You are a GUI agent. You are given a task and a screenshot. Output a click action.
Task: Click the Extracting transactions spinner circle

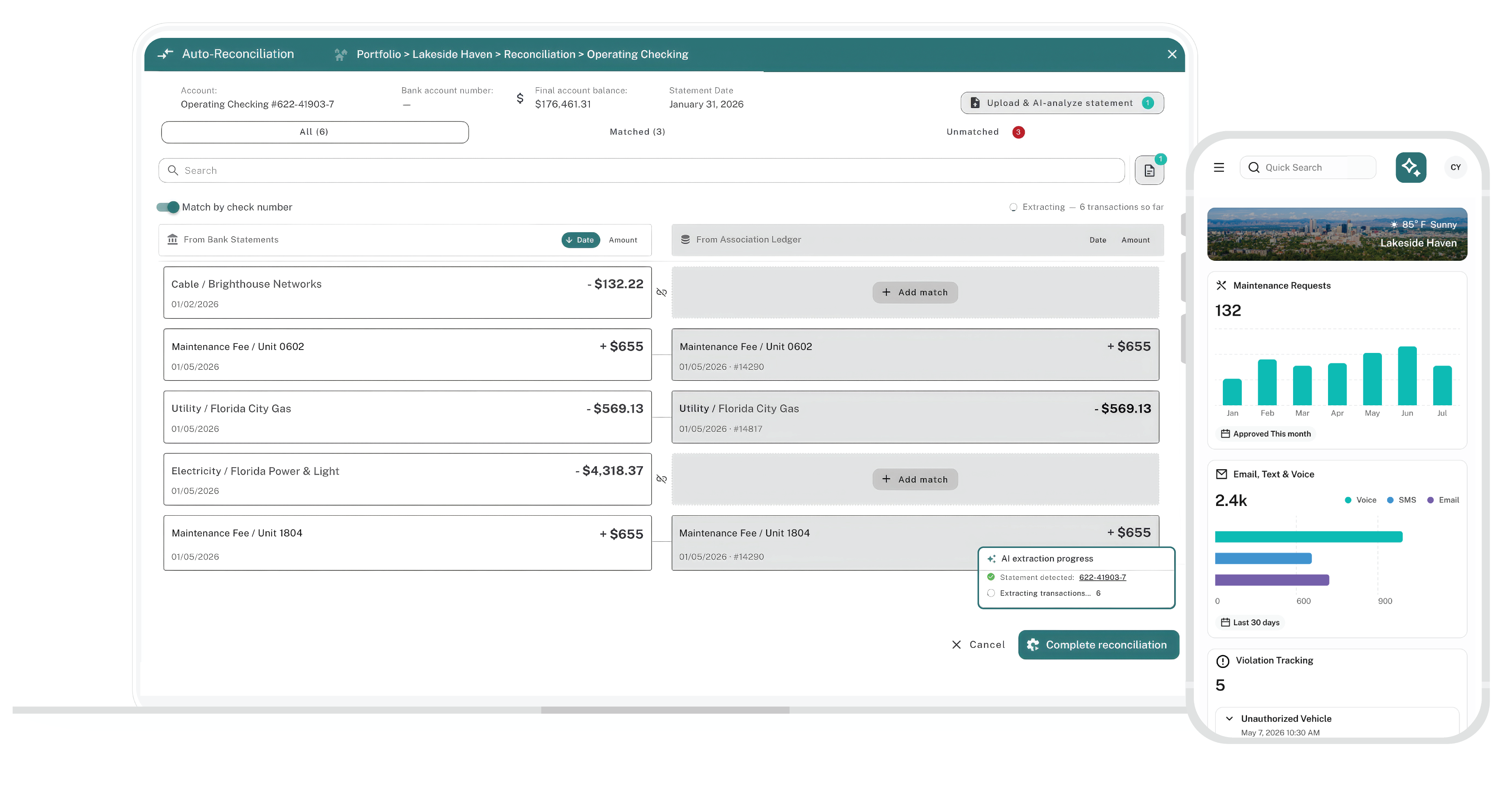pos(991,593)
